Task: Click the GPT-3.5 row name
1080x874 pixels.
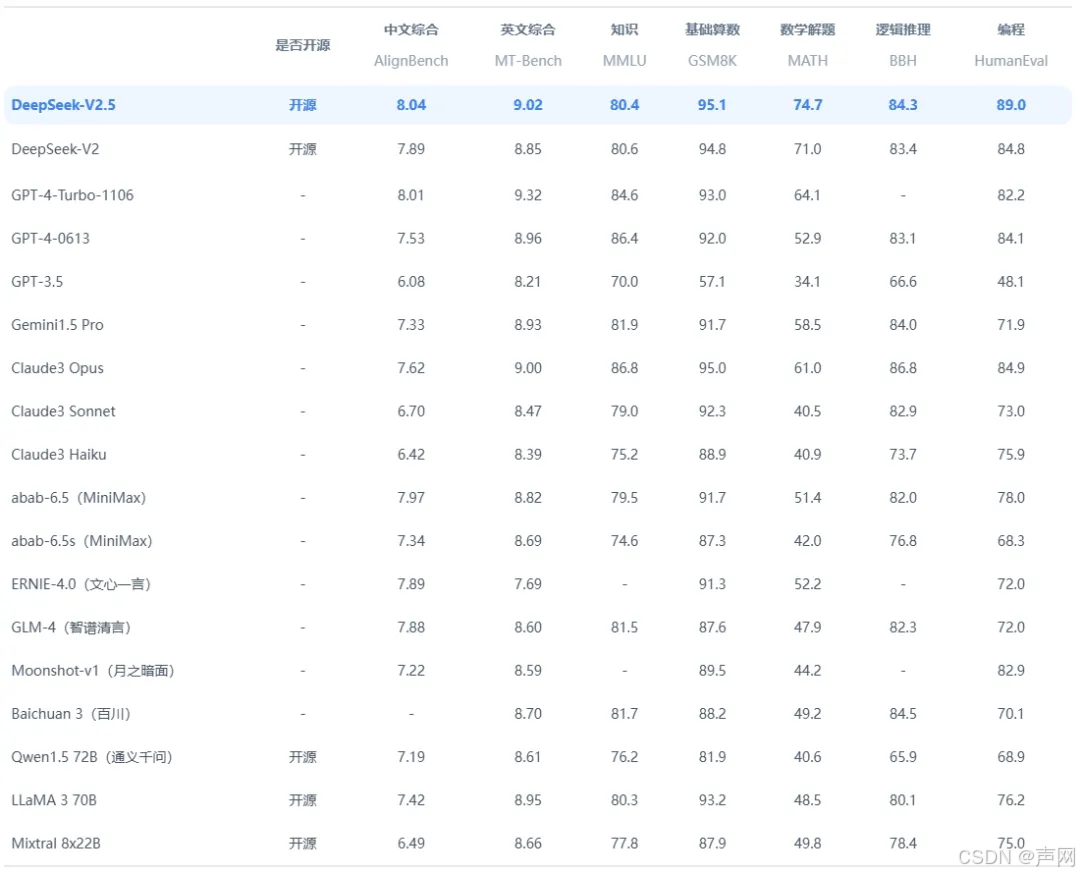Action: click(x=37, y=282)
